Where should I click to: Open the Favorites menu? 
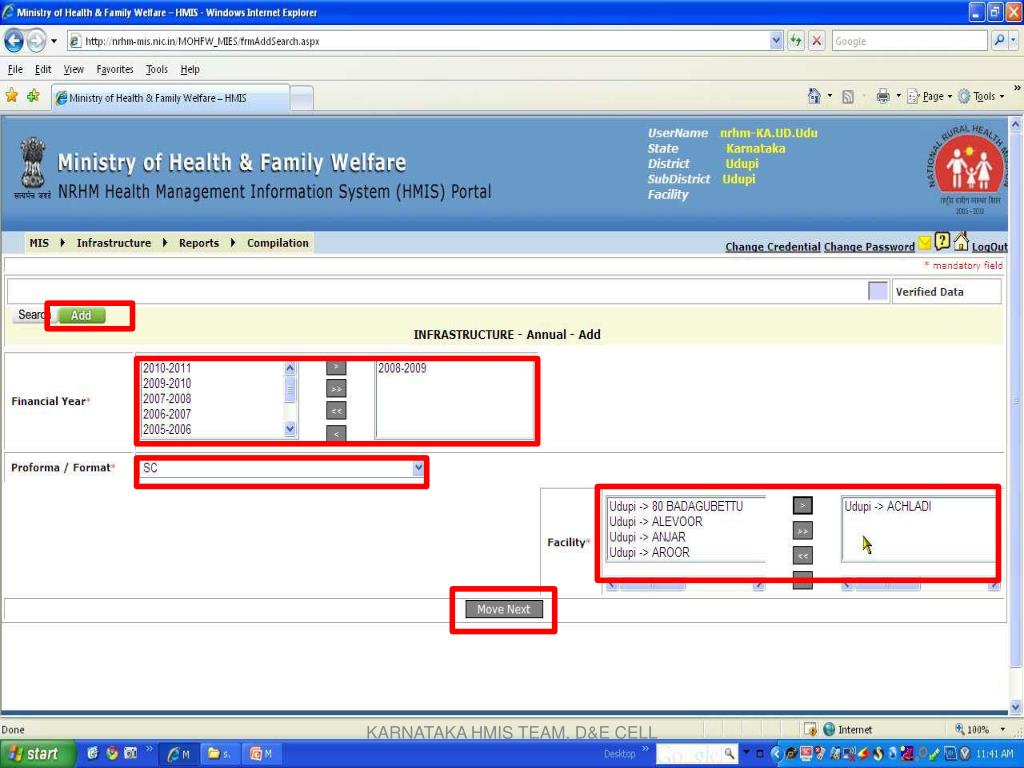coord(115,69)
